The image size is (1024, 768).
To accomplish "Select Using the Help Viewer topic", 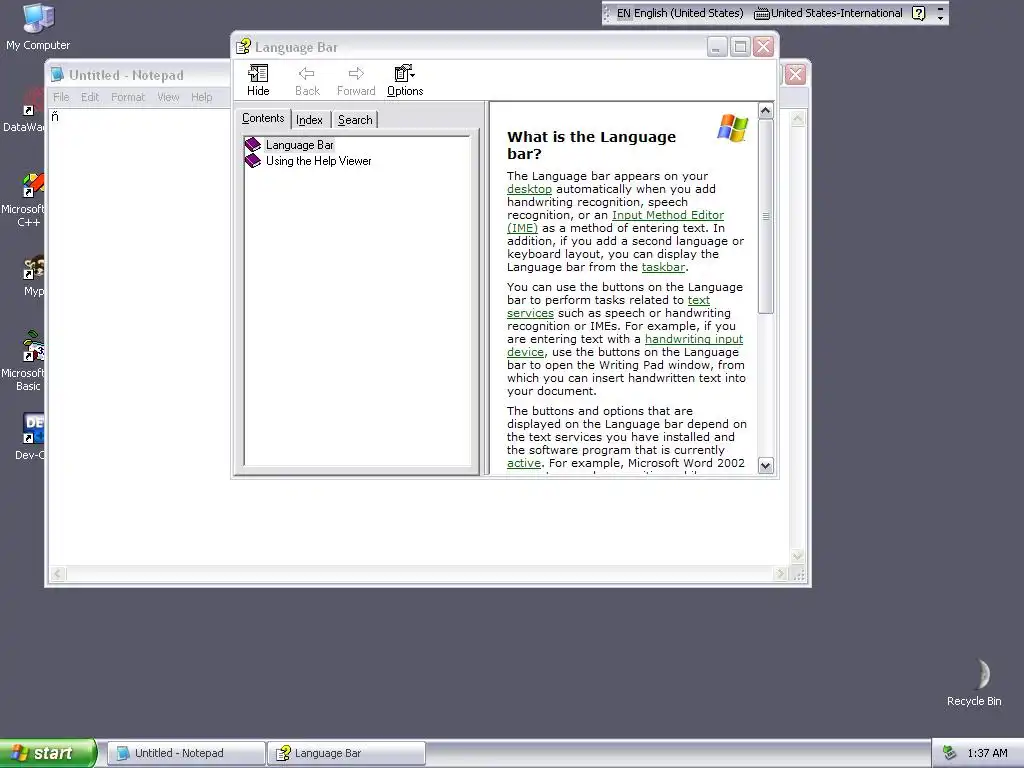I will tap(319, 161).
